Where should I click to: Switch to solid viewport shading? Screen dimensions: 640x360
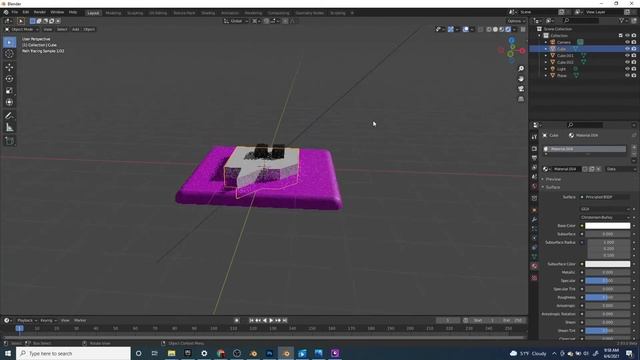point(496,29)
